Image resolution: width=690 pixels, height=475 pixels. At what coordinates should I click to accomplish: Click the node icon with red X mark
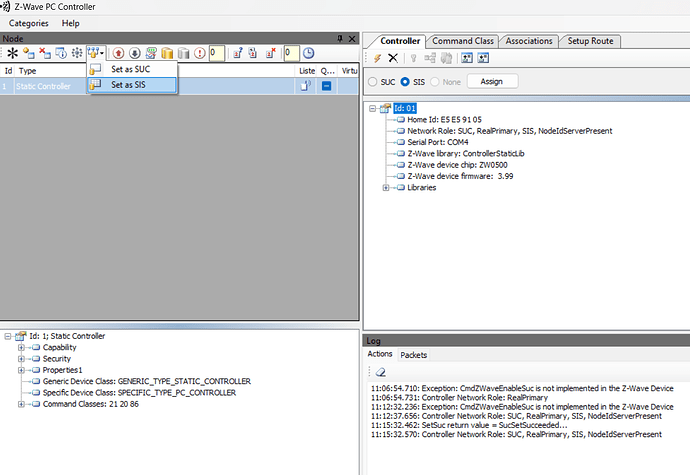[271, 53]
